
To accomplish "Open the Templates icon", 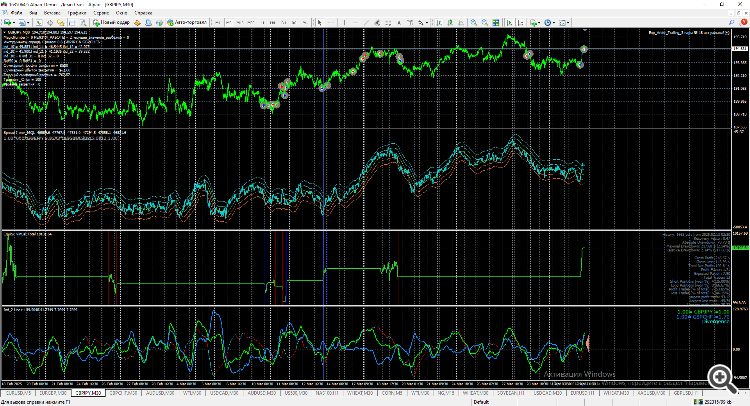I will 562,22.
